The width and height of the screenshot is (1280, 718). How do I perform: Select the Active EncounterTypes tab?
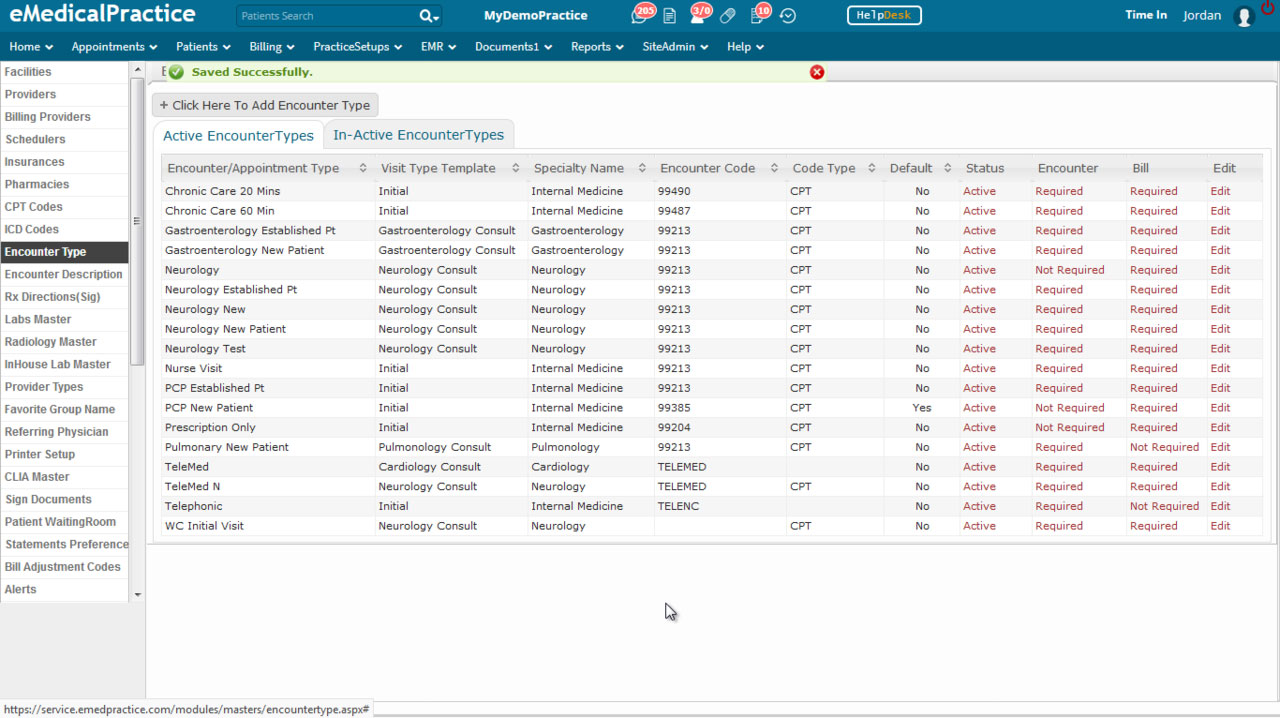238,136
